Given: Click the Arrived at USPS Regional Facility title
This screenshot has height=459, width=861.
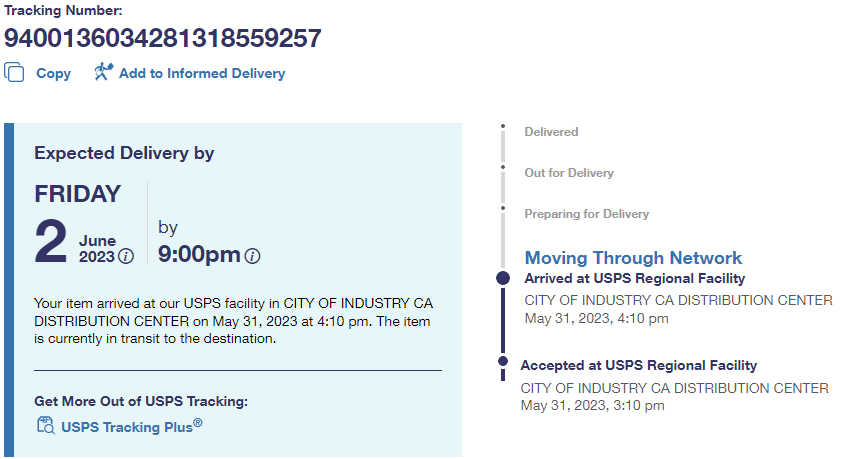Looking at the screenshot, I should coord(634,279).
